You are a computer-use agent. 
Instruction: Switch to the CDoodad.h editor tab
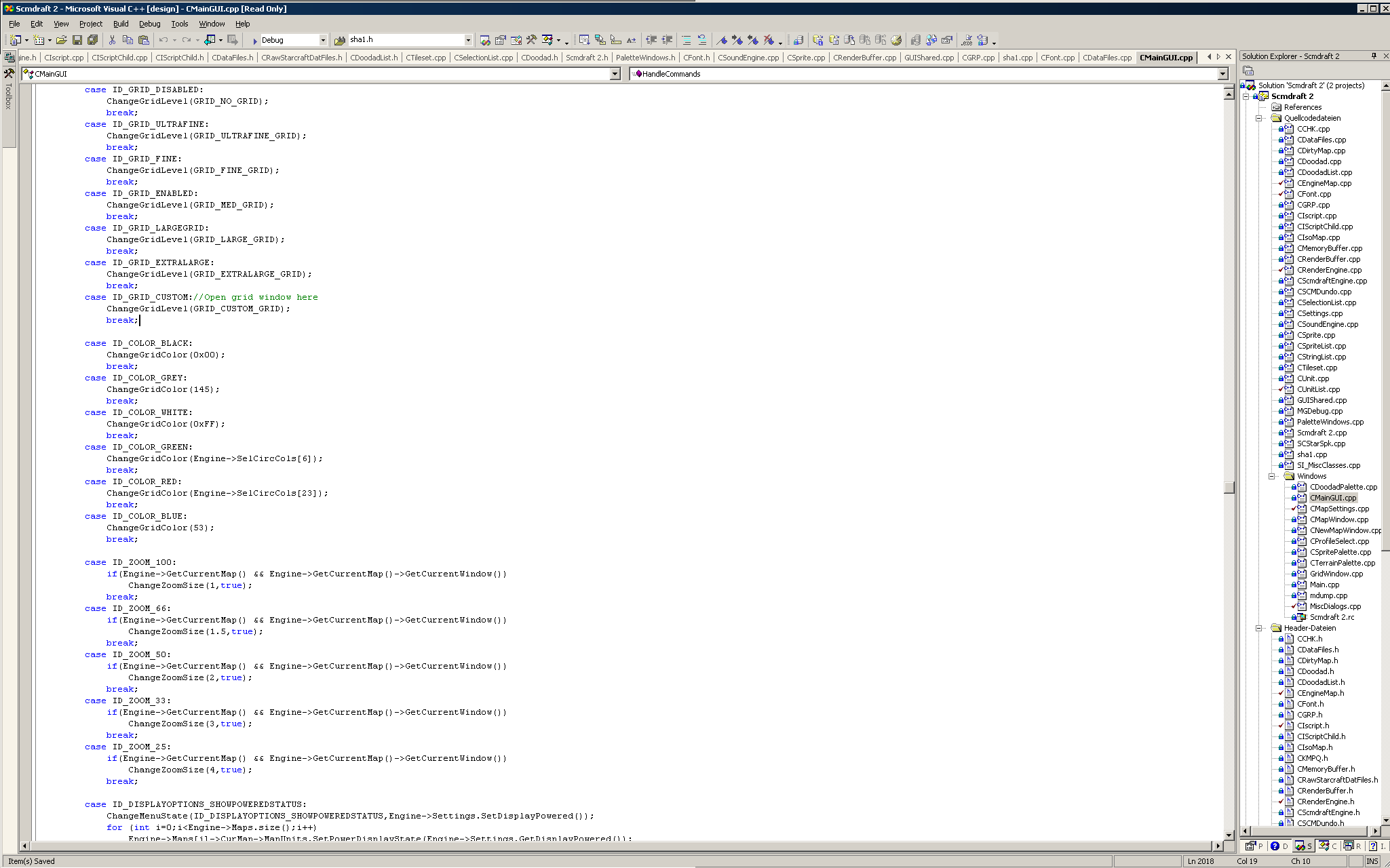[x=539, y=58]
